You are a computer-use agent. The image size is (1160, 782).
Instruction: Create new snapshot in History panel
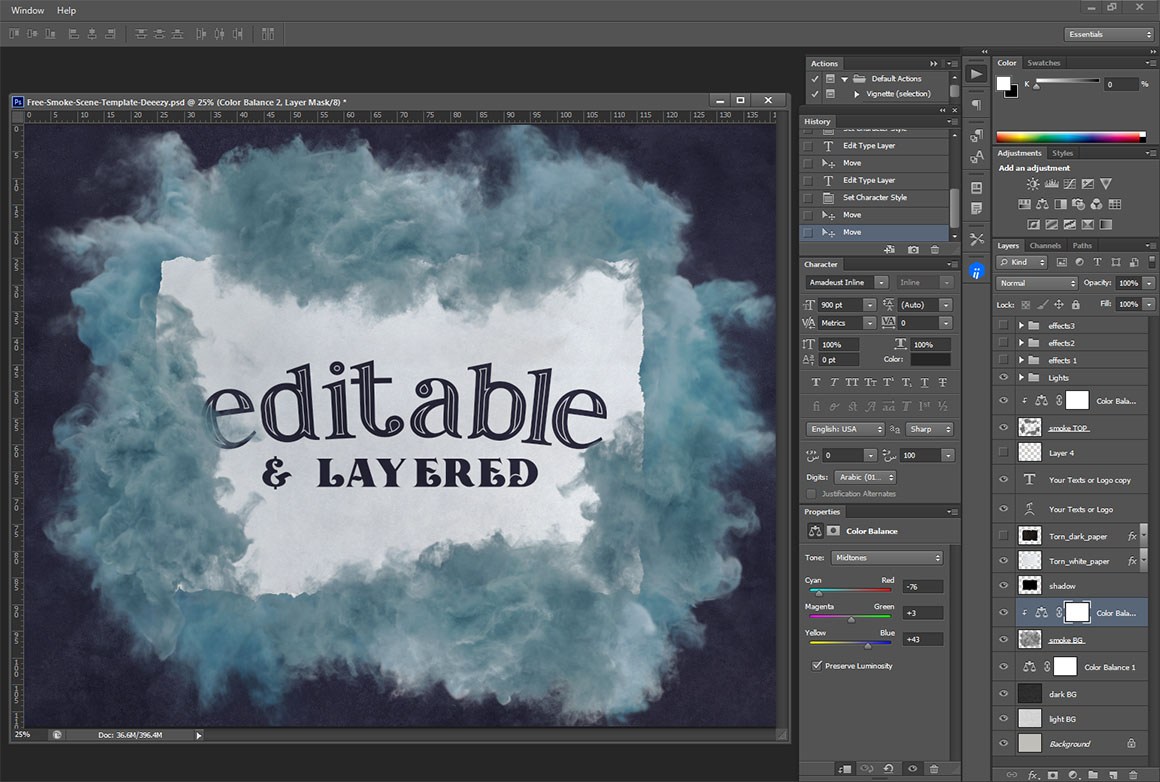coord(914,250)
